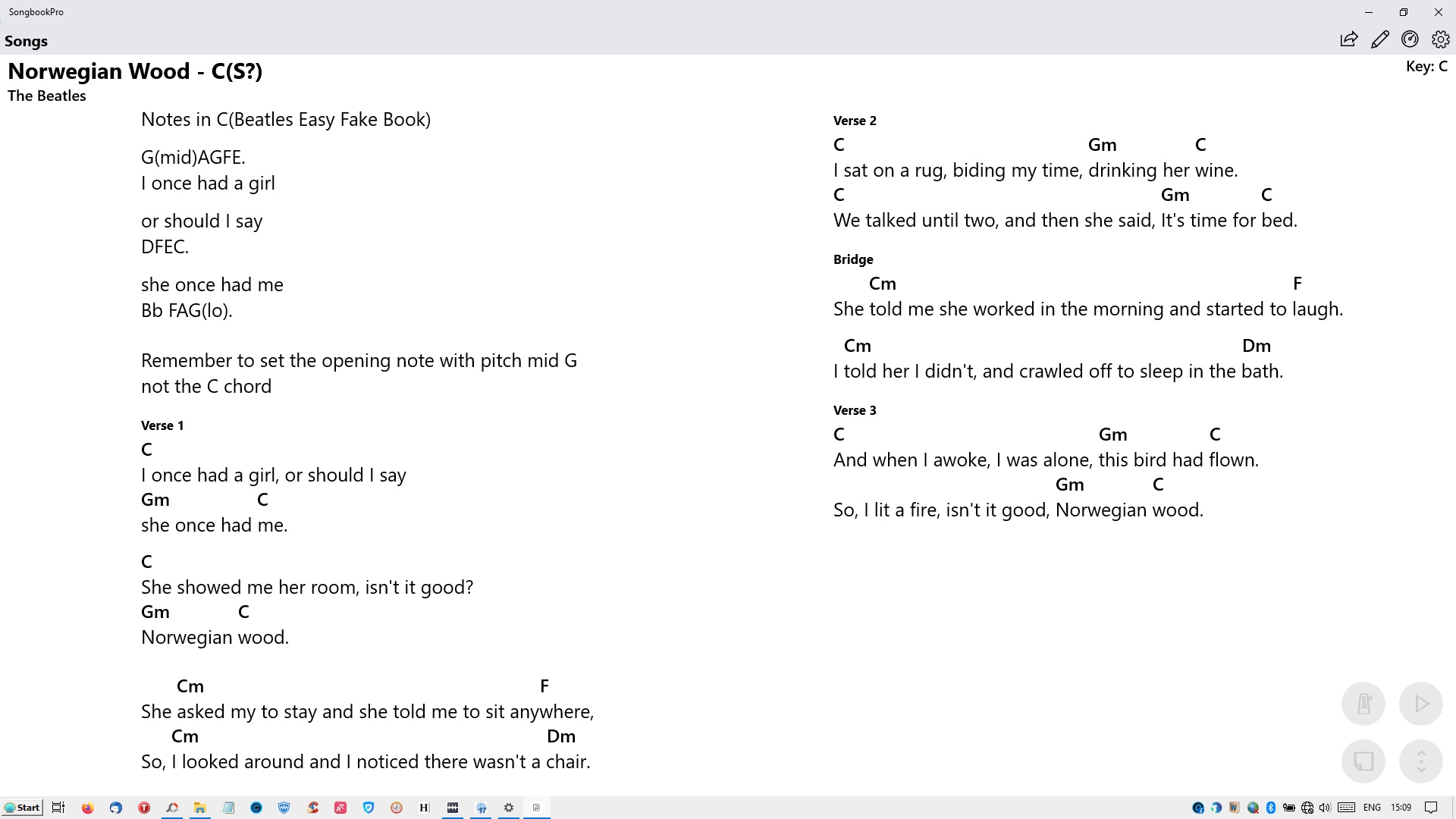
Task: Open the blue C circle taskbar icon
Action: click(256, 808)
